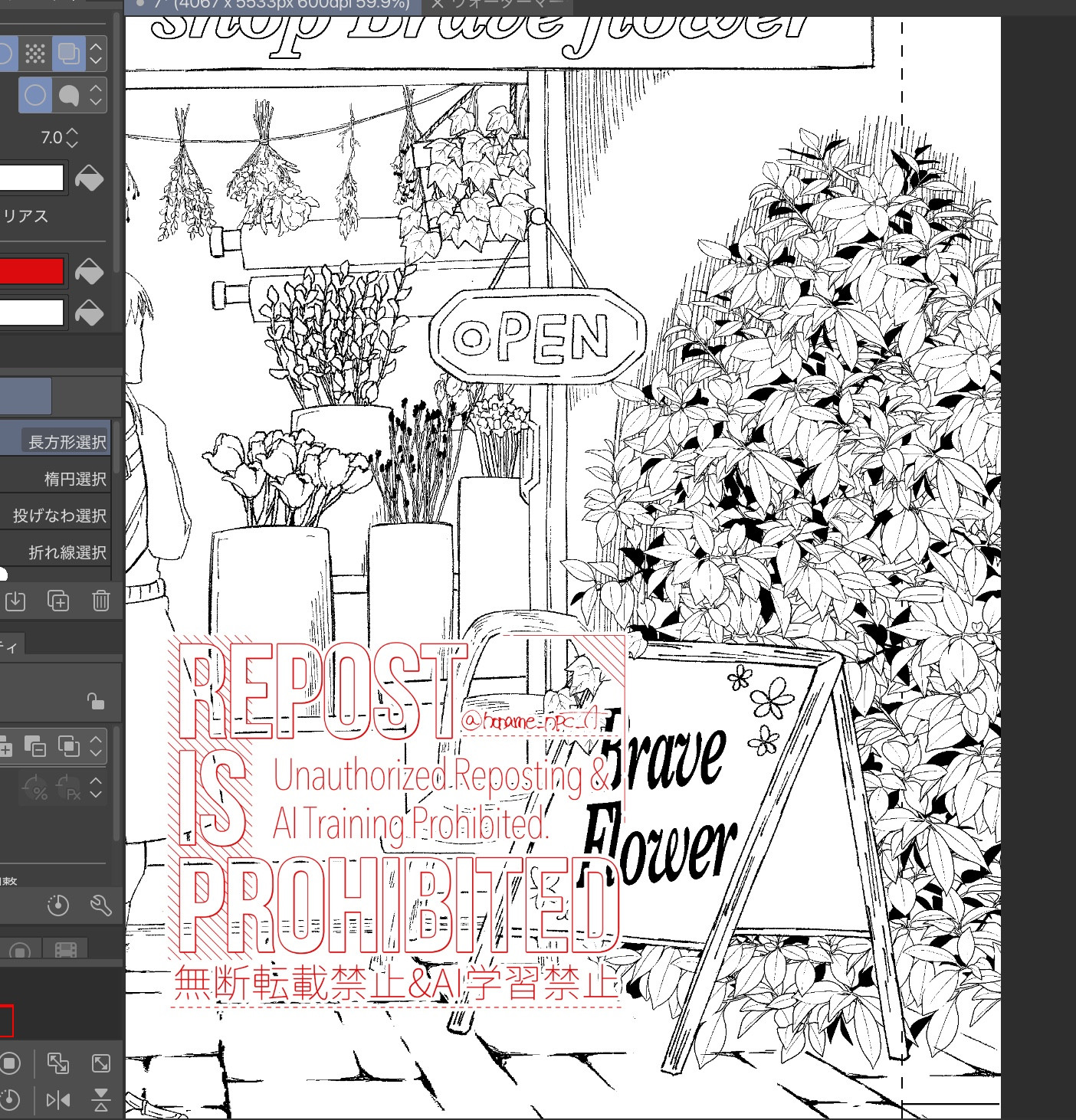The width and height of the screenshot is (1076, 1120).
Task: Click the bucket icon beside the top white swatch
Action: click(89, 178)
